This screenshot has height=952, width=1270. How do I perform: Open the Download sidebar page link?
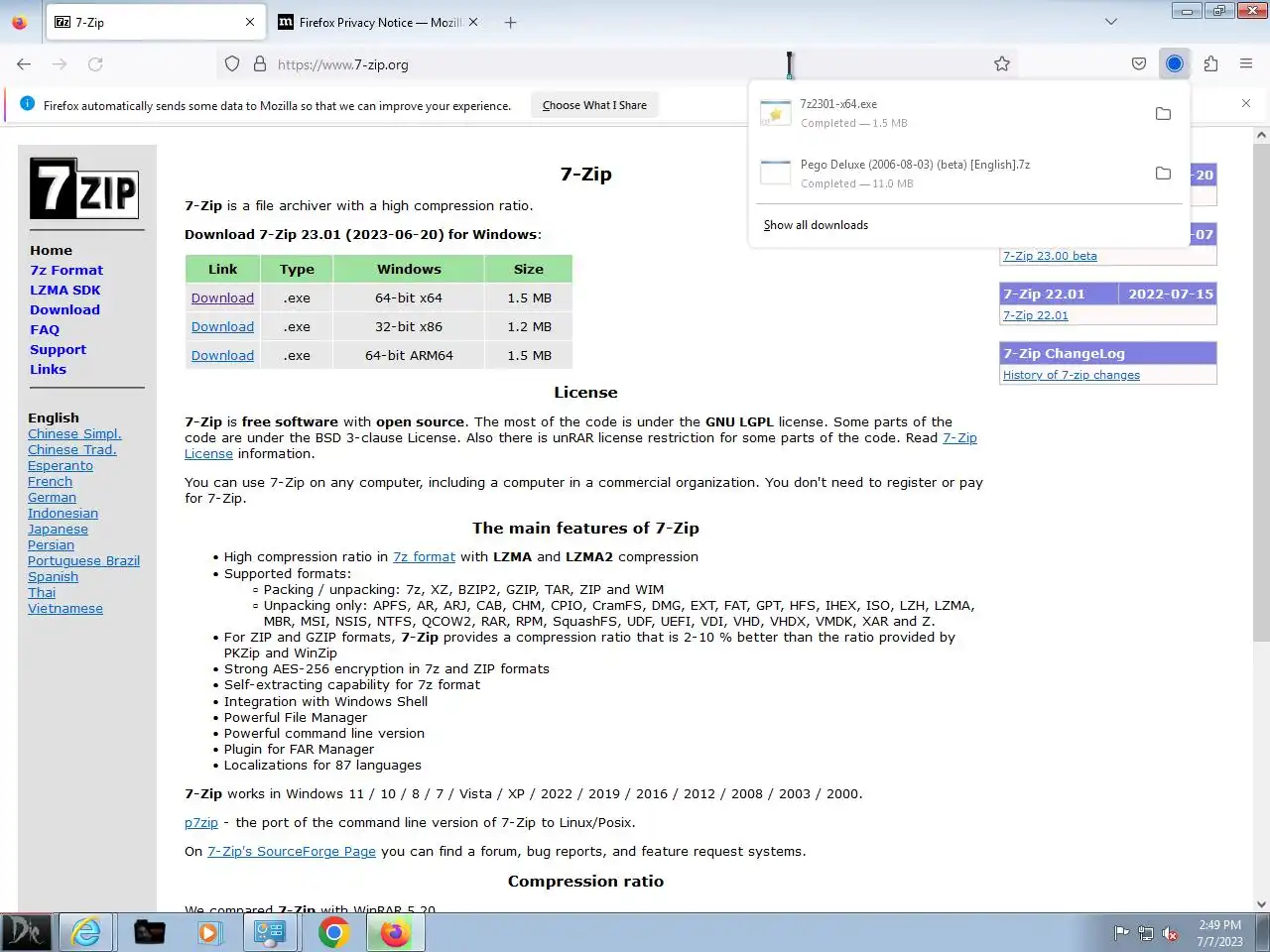[64, 309]
